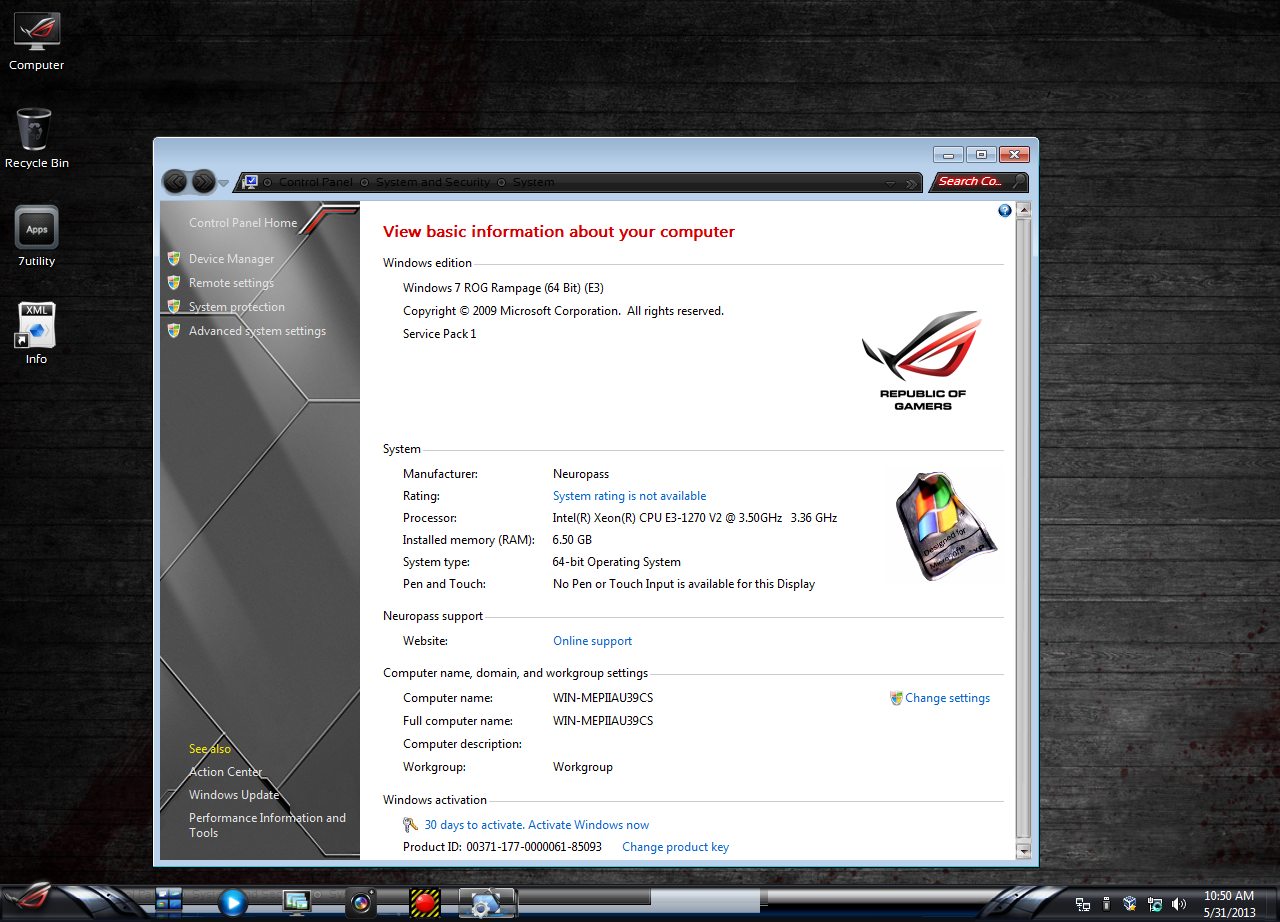Launch the media player from the taskbar
Viewport: 1280px width, 922px height.
(232, 902)
